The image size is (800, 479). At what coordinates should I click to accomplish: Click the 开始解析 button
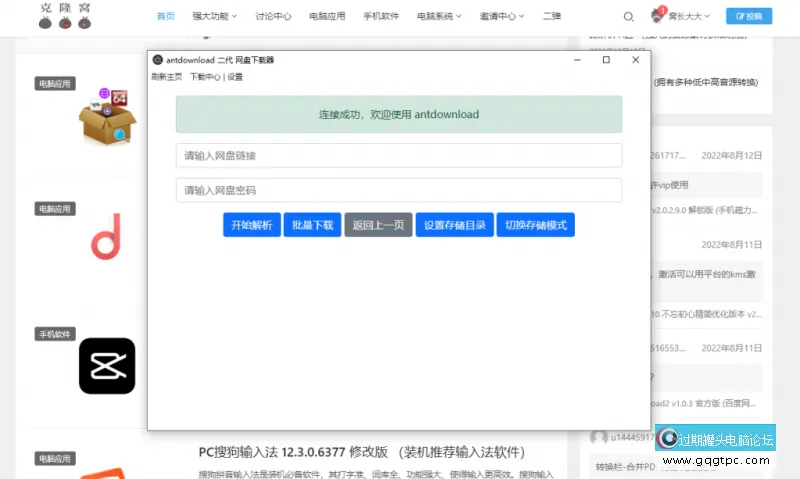(x=252, y=225)
